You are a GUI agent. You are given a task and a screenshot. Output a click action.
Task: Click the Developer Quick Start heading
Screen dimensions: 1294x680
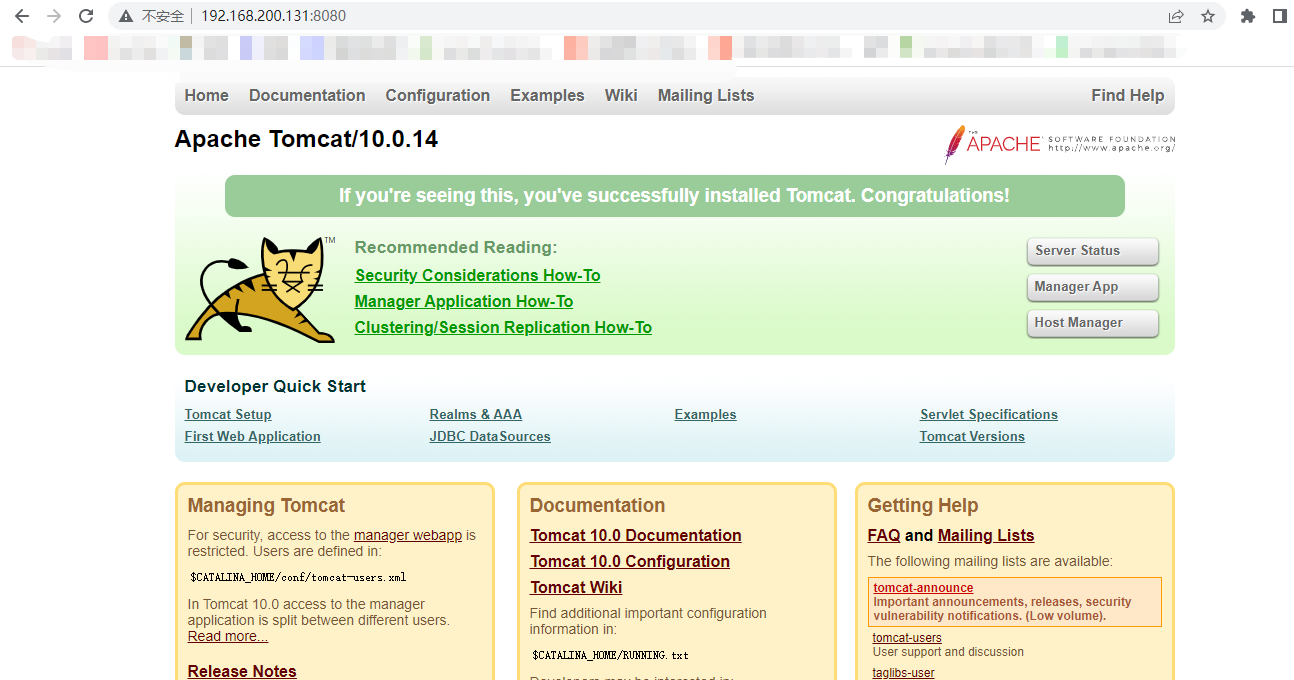(275, 386)
